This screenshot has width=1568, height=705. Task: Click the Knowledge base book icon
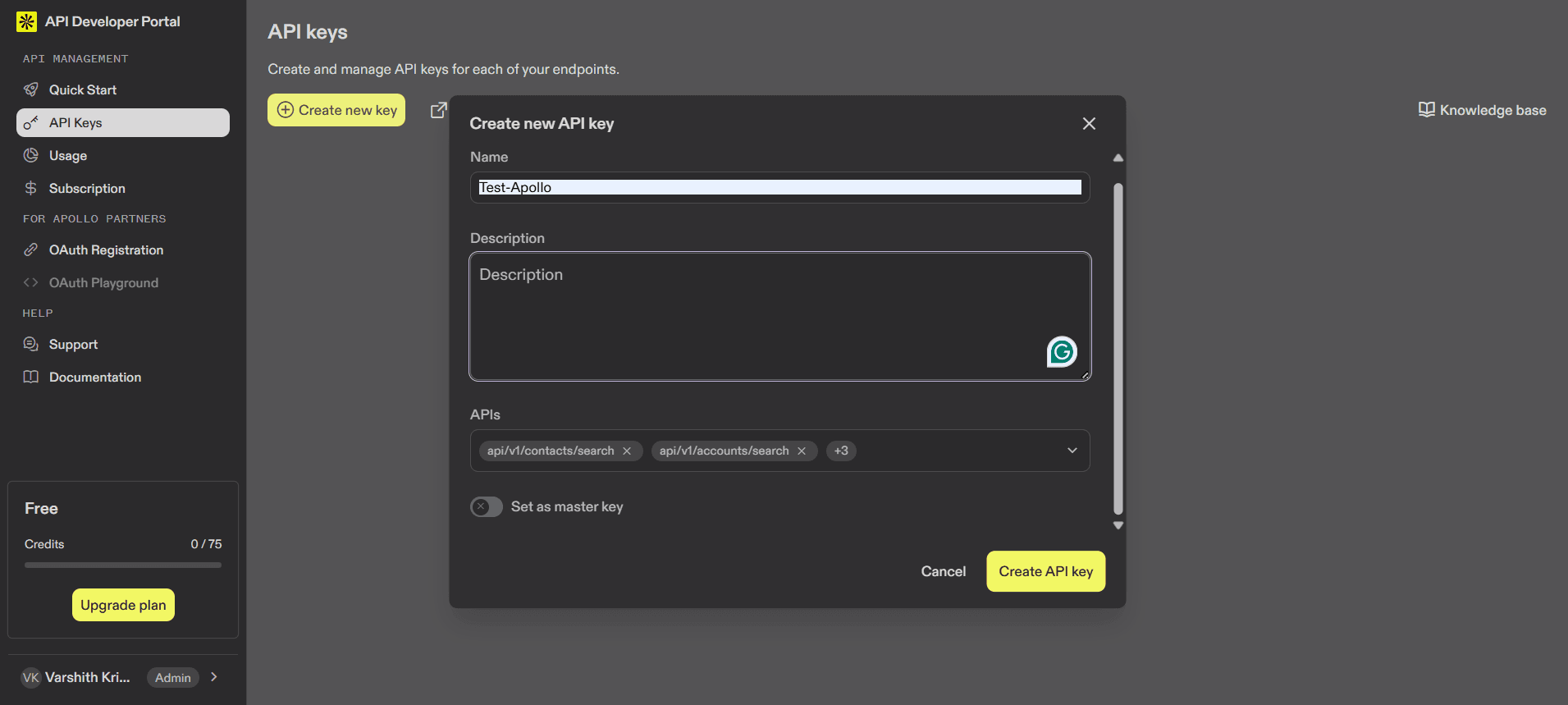(1427, 110)
